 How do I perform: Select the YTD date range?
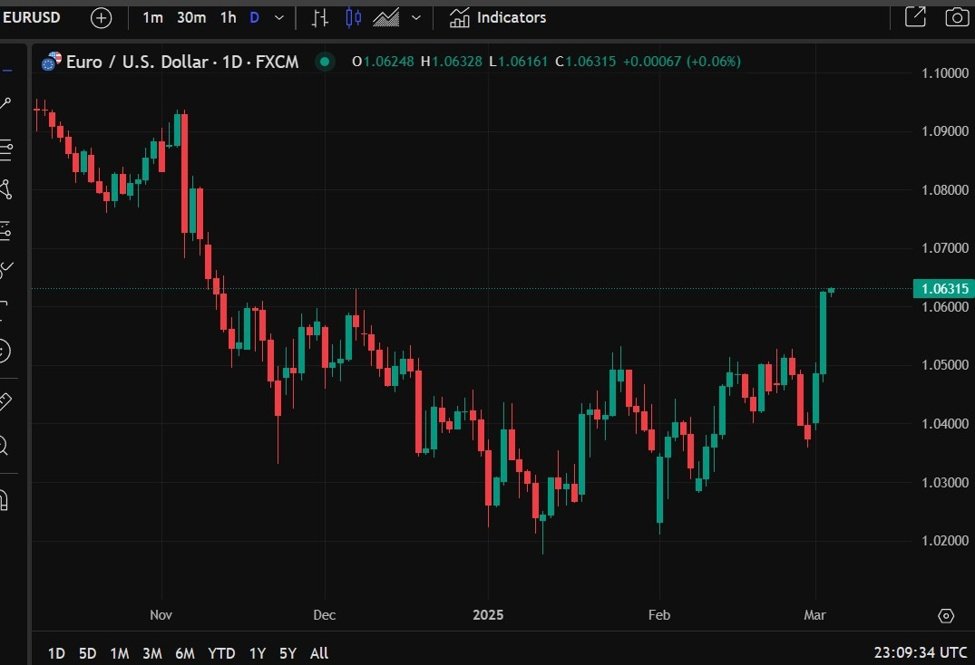point(221,653)
